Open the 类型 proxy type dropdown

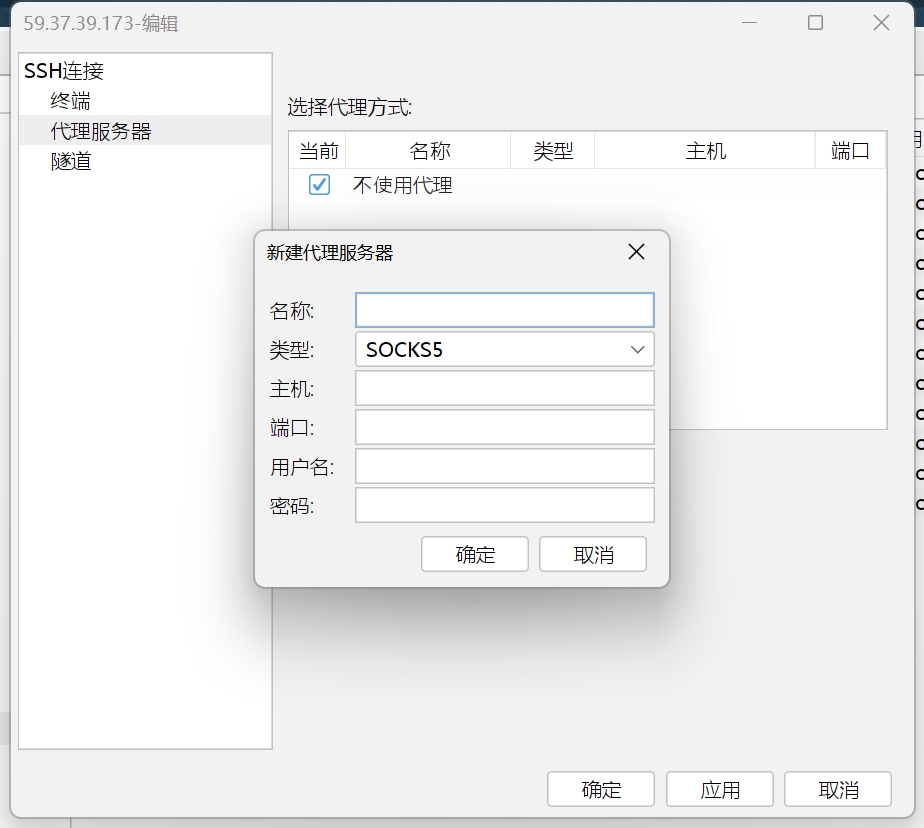[637, 349]
